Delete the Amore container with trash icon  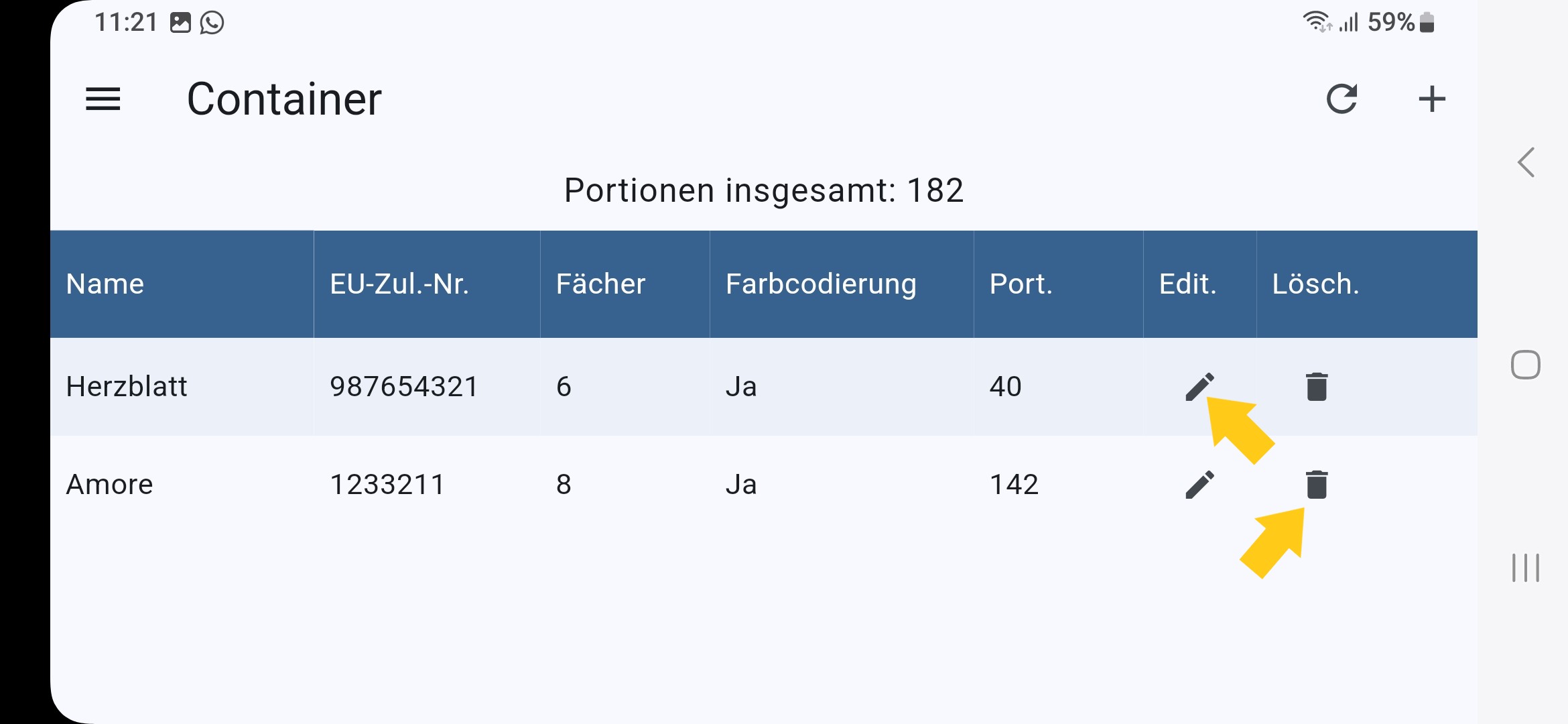coord(1317,485)
